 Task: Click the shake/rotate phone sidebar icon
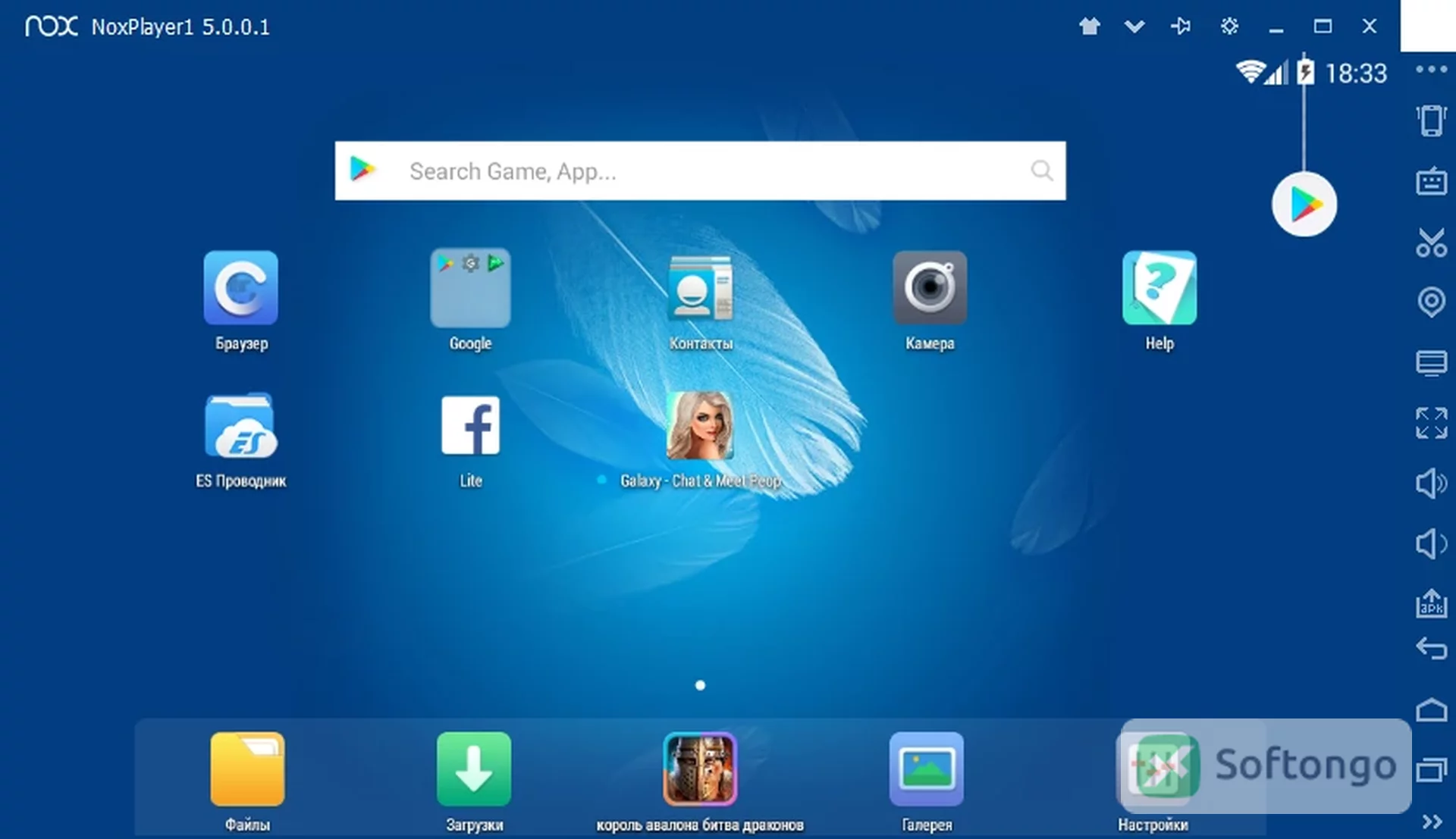[1431, 121]
